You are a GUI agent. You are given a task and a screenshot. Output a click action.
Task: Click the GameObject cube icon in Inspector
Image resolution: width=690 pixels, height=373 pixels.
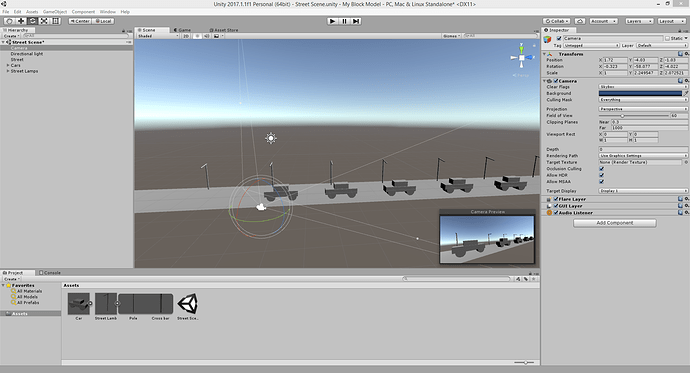(548, 40)
